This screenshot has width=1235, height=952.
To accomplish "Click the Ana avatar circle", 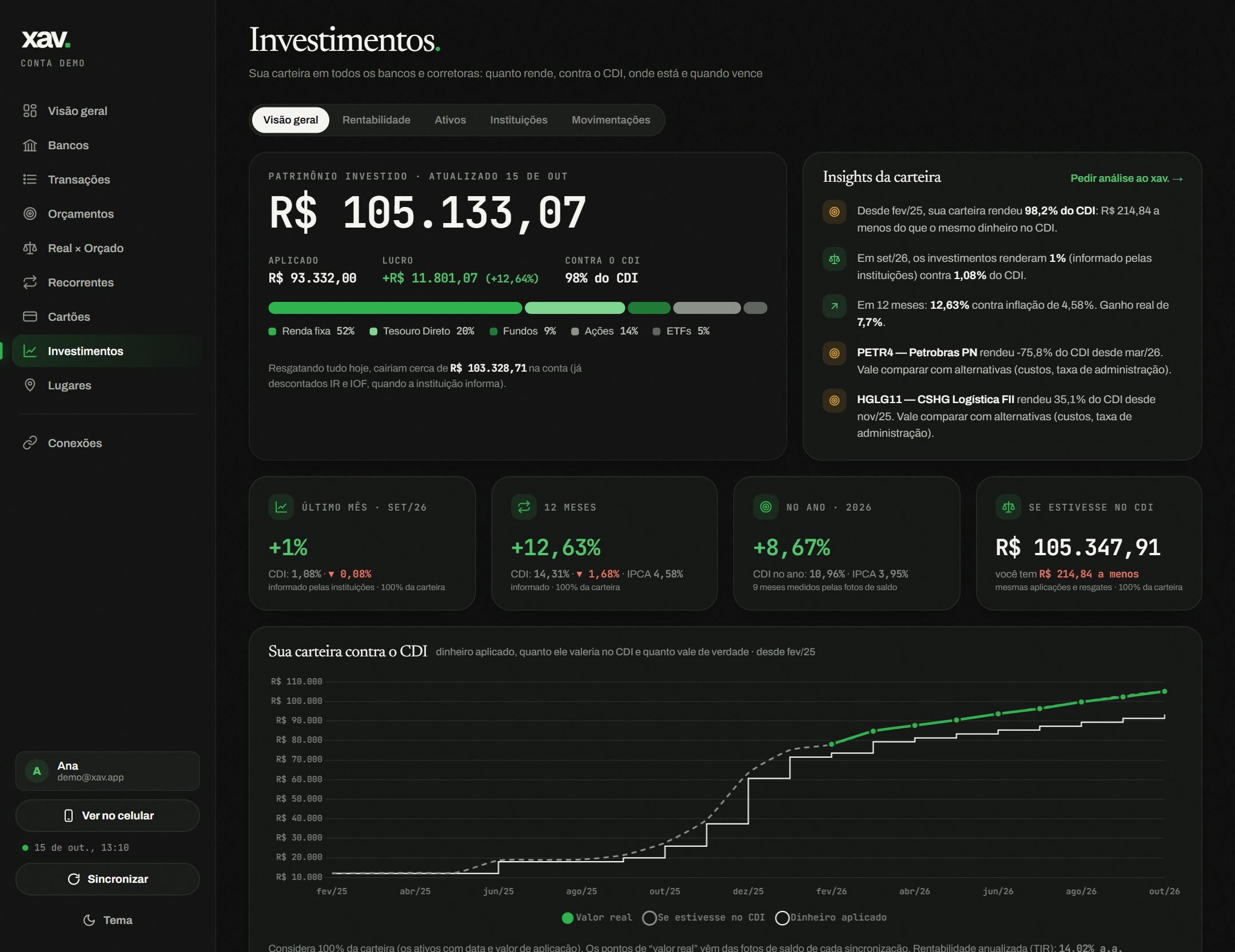I will (x=37, y=771).
